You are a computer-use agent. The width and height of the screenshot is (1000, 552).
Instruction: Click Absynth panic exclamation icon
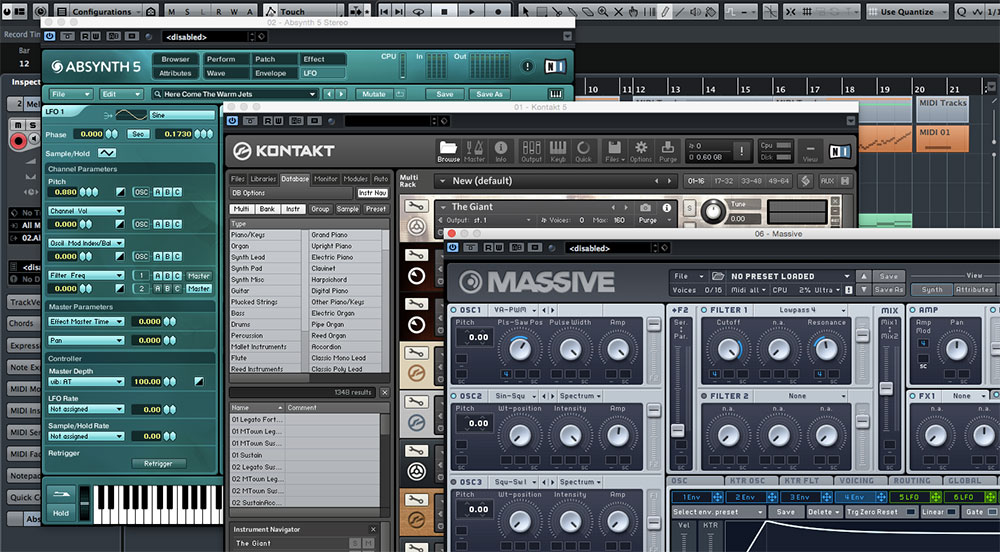pos(527,66)
